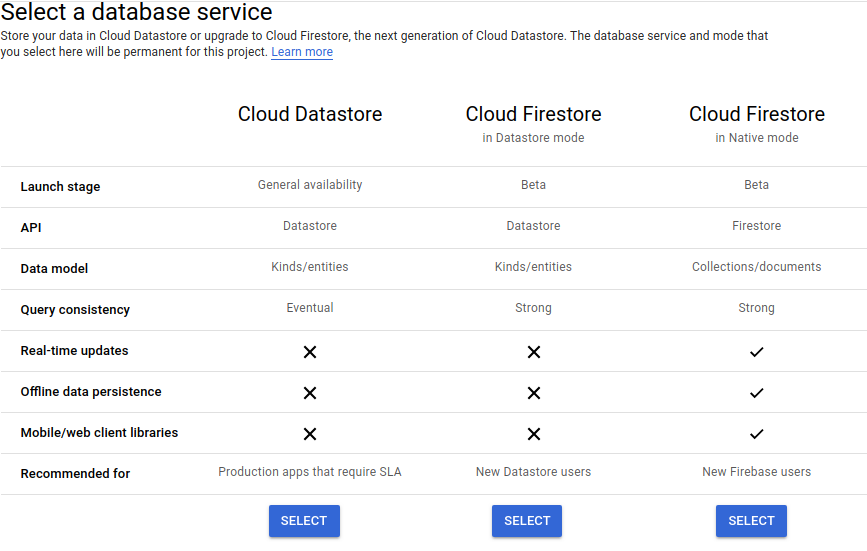
Task: Click the 'New Firebase users' cell
Action: click(756, 471)
